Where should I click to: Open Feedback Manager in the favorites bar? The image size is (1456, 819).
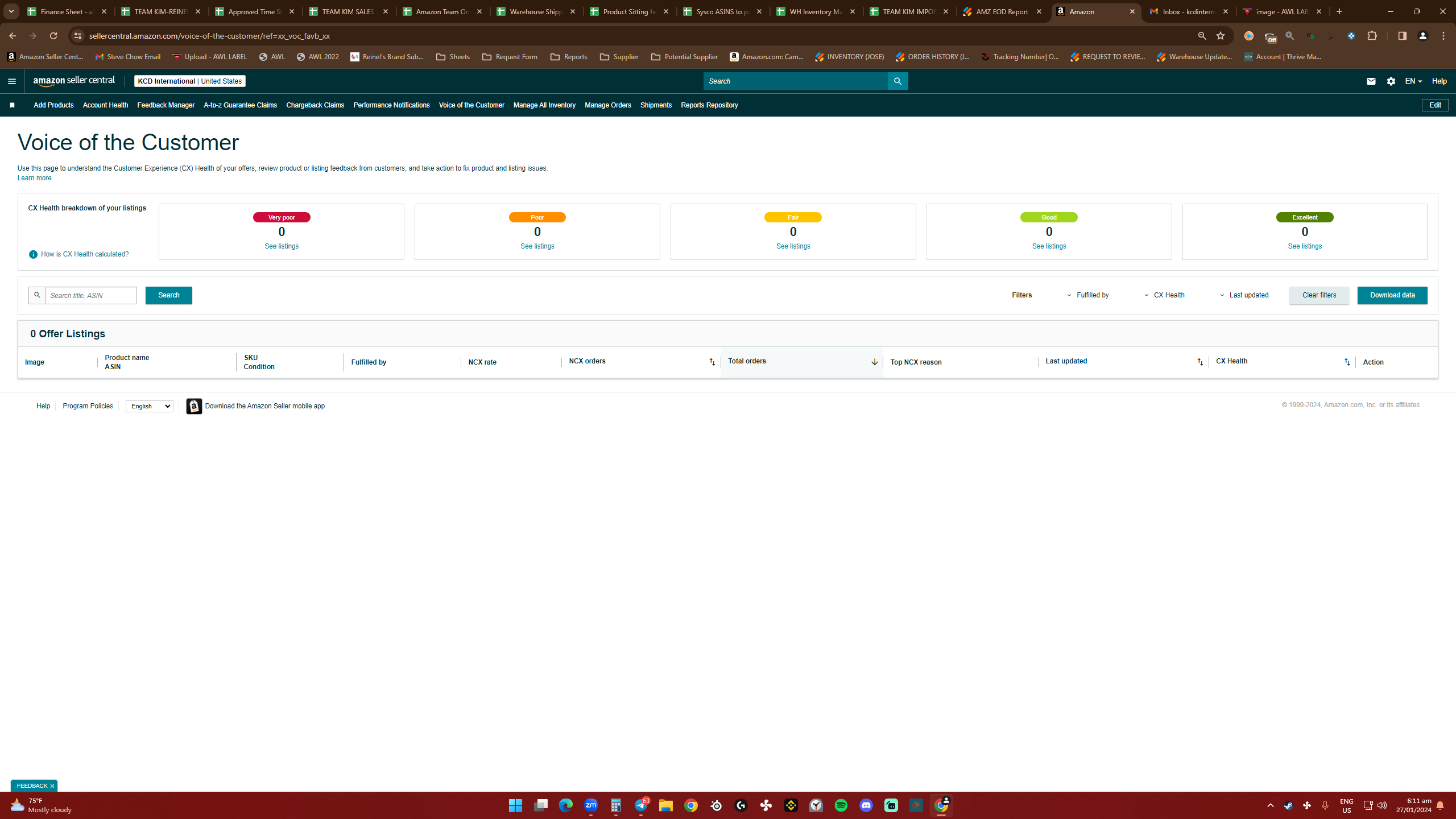tap(166, 105)
